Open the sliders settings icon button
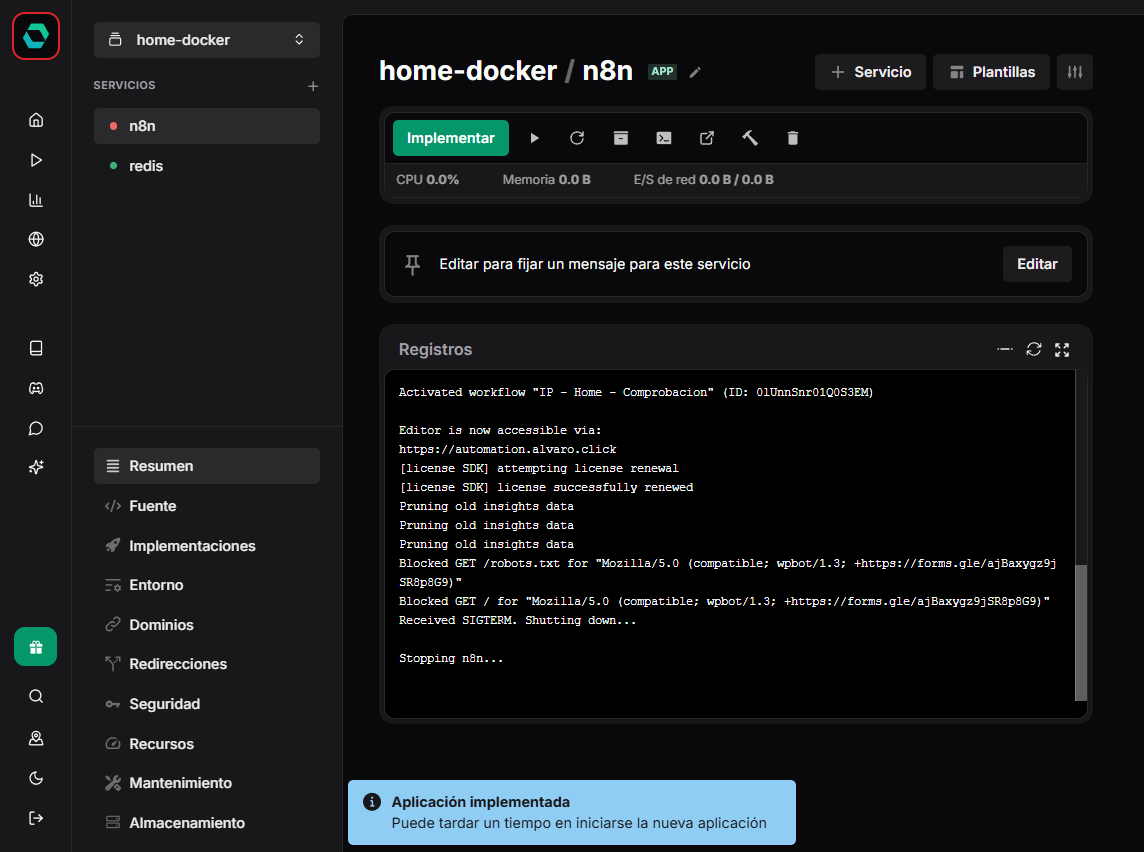The width and height of the screenshot is (1144, 852). coord(1075,72)
